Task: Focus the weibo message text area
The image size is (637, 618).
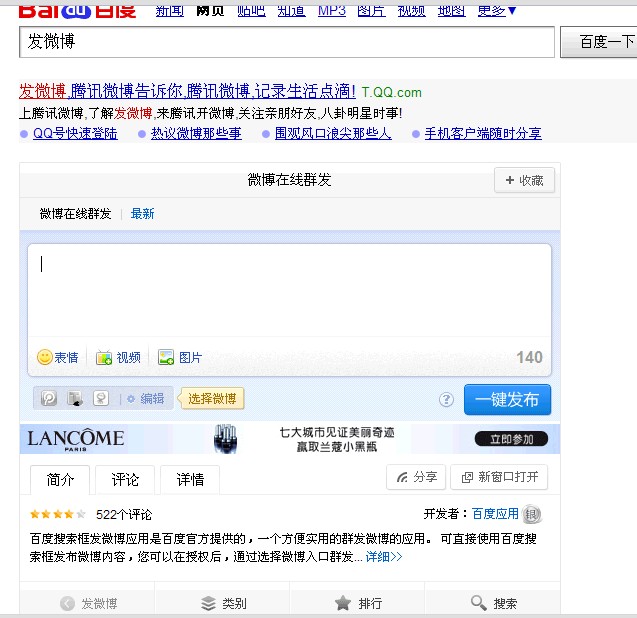Action: 289,291
